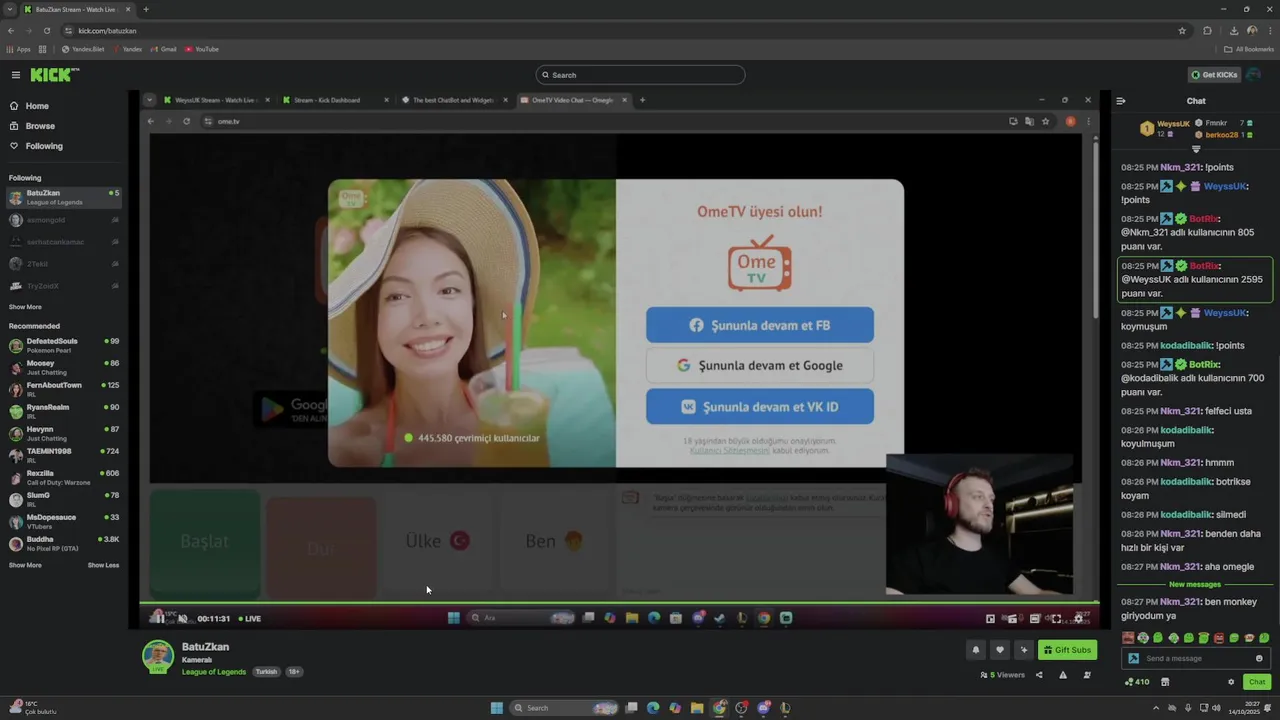Click the Get KICKs button

coord(1215,75)
